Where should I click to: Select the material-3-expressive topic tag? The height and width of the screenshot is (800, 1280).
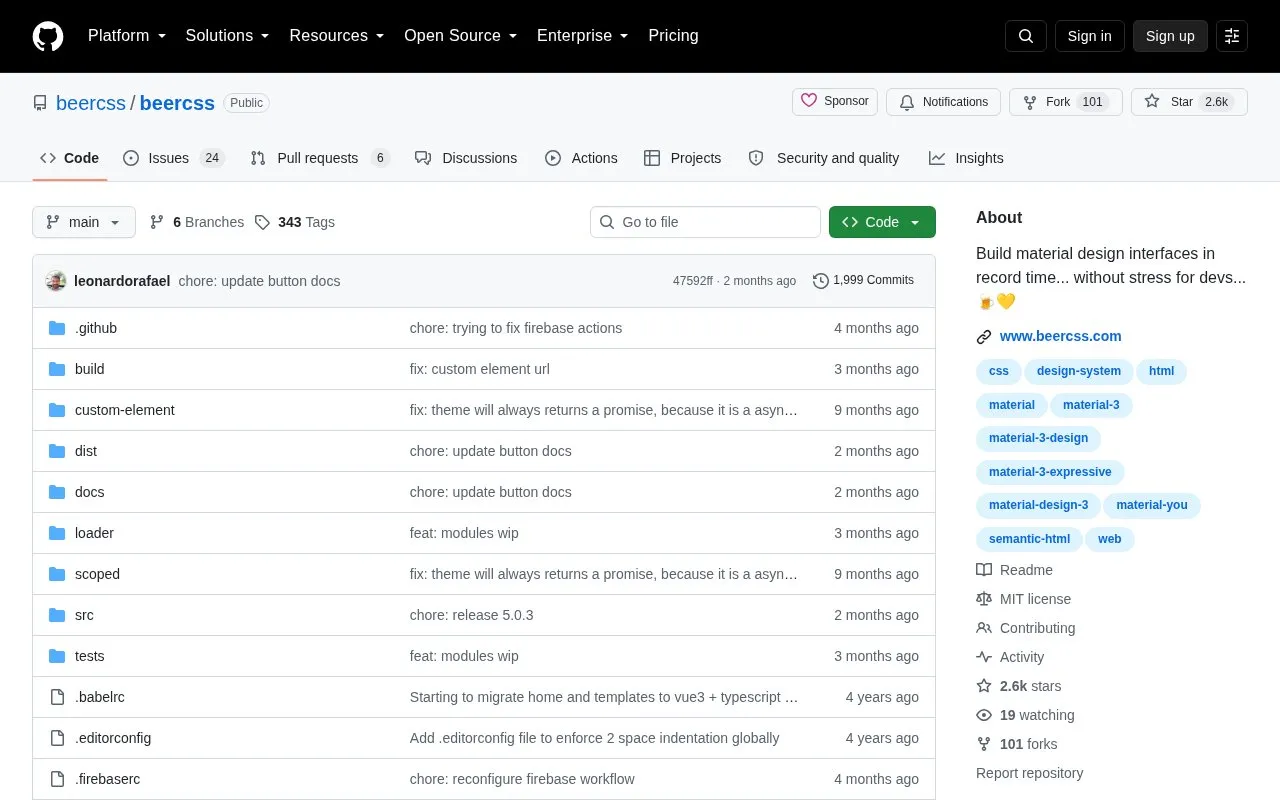tap(1050, 472)
